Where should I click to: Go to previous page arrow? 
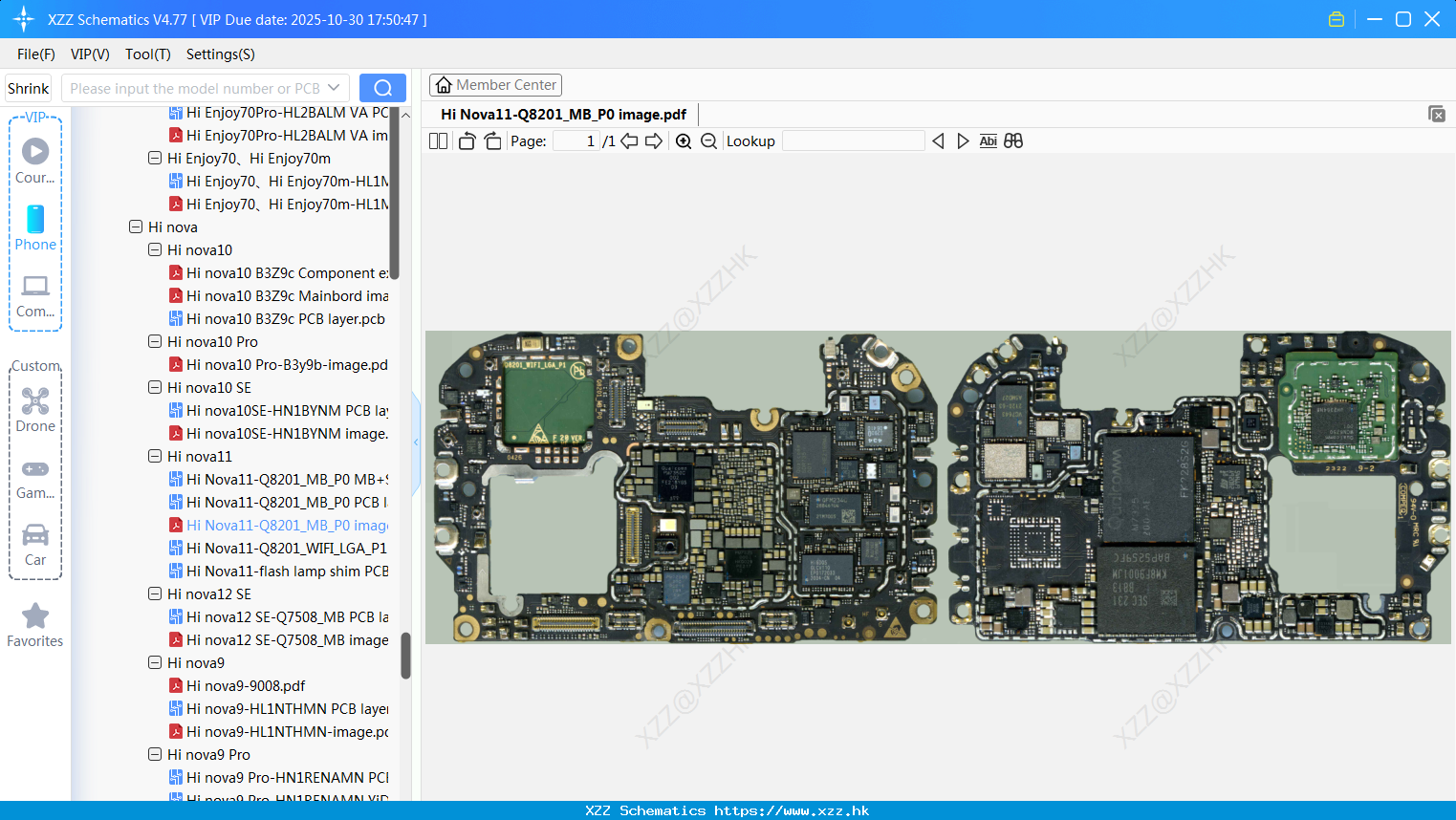[629, 141]
